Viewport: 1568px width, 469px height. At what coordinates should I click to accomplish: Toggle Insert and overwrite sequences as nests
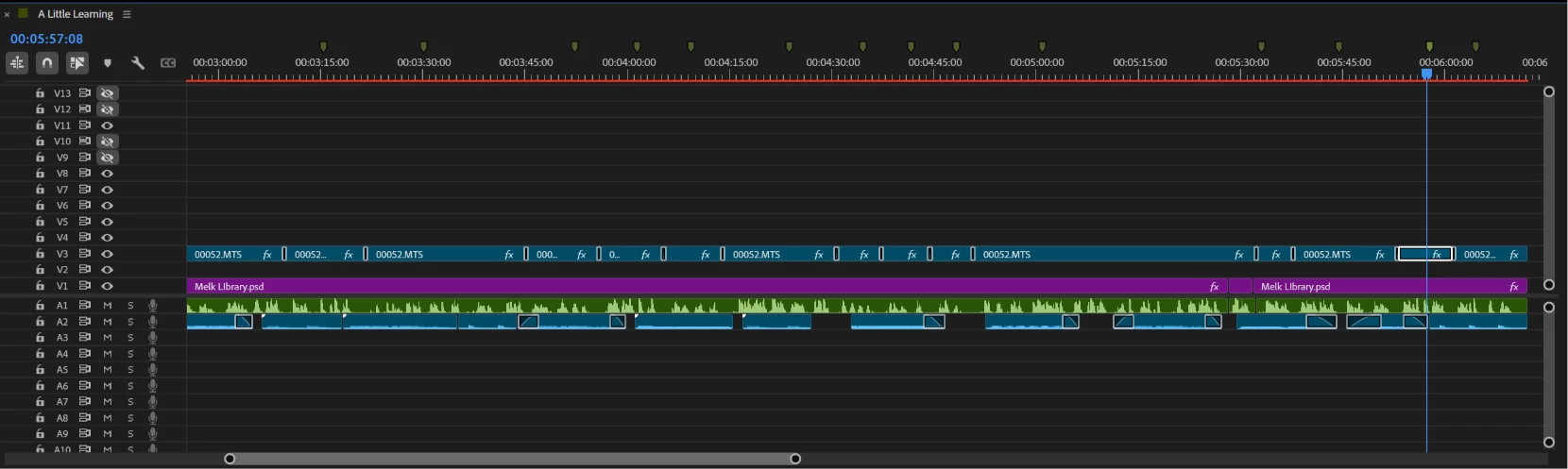[x=17, y=63]
